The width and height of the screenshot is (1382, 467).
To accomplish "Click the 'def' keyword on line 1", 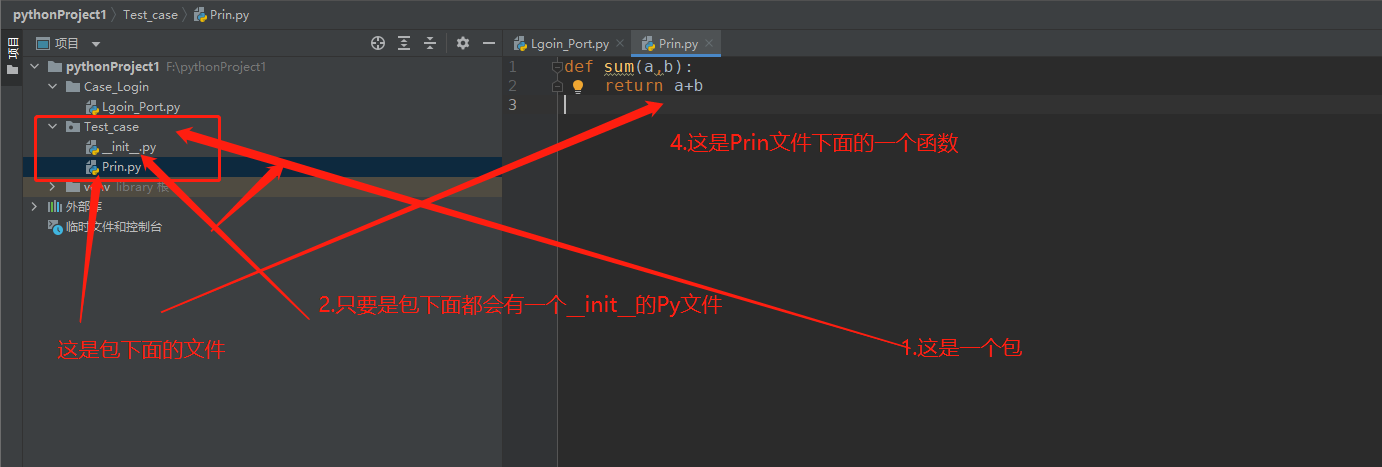I will (579, 67).
